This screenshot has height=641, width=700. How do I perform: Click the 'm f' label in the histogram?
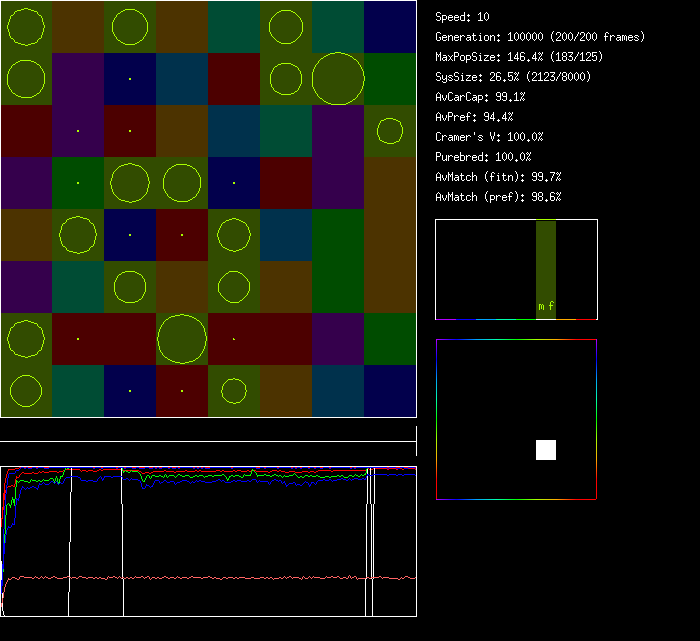pyautogui.click(x=546, y=307)
